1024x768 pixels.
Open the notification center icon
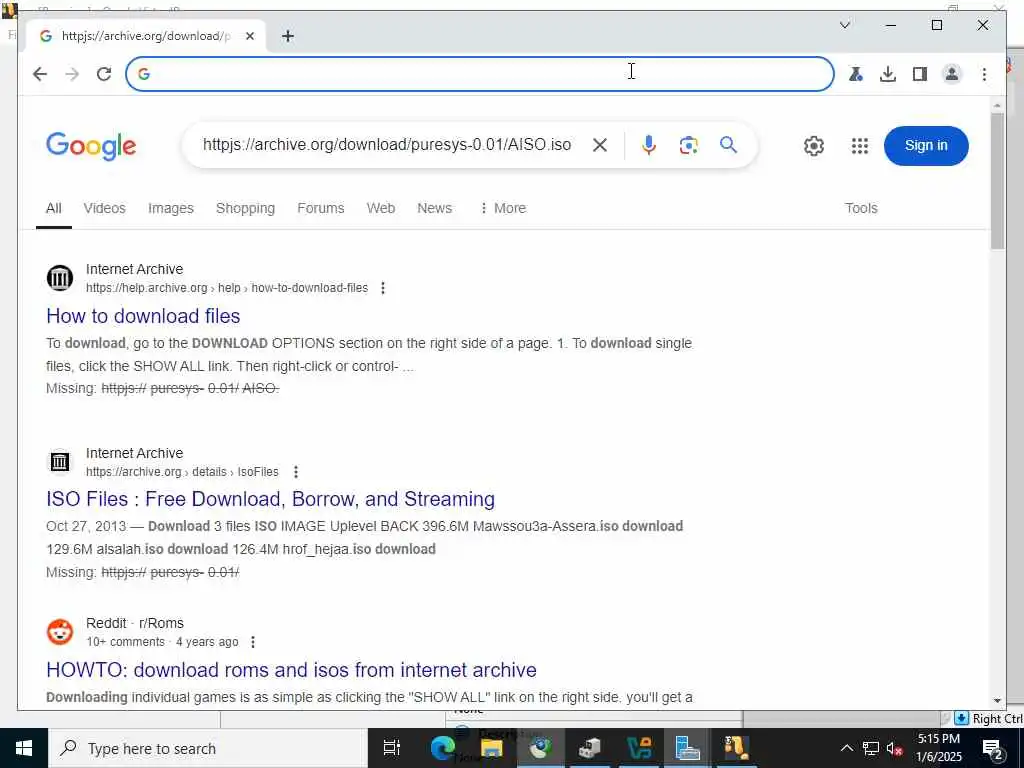coord(992,748)
